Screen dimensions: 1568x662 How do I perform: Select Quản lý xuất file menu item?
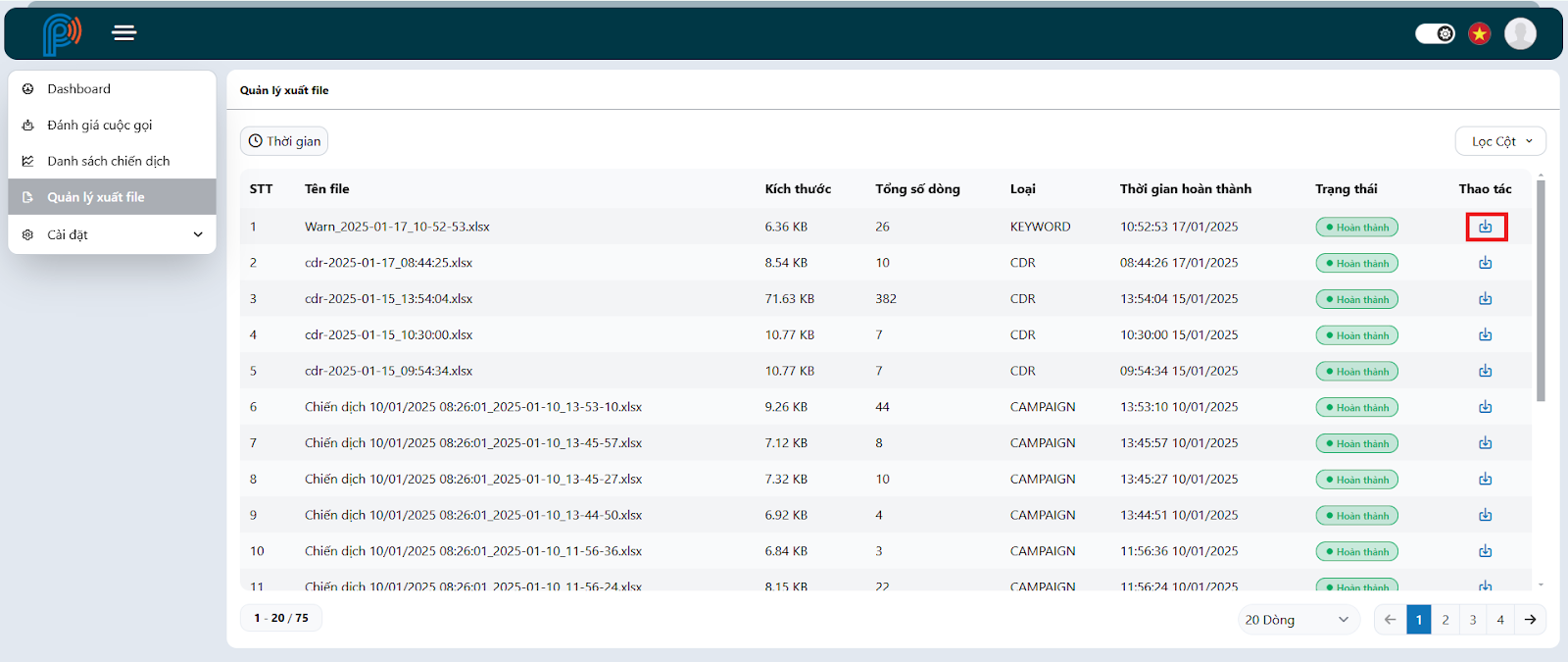pos(112,197)
